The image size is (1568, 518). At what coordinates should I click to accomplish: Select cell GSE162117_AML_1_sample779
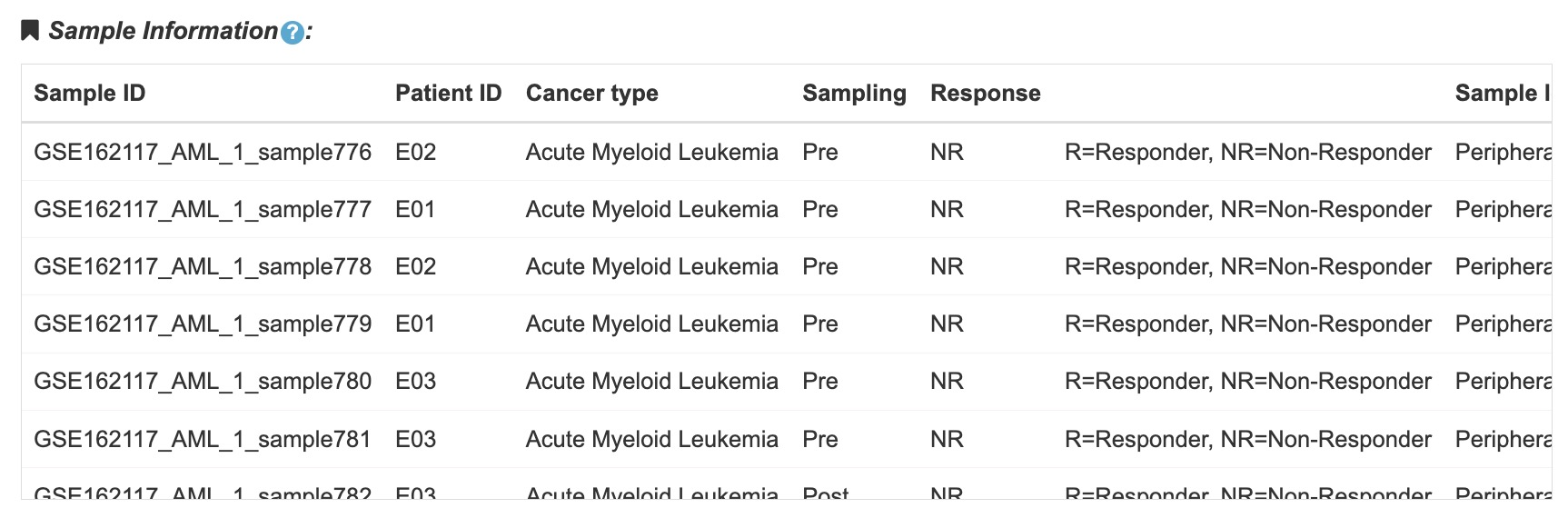(x=203, y=324)
